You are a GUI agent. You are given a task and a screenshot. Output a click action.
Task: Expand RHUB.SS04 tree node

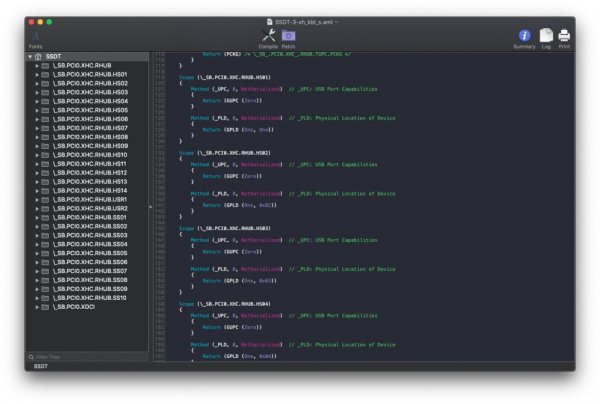pyautogui.click(x=37, y=244)
